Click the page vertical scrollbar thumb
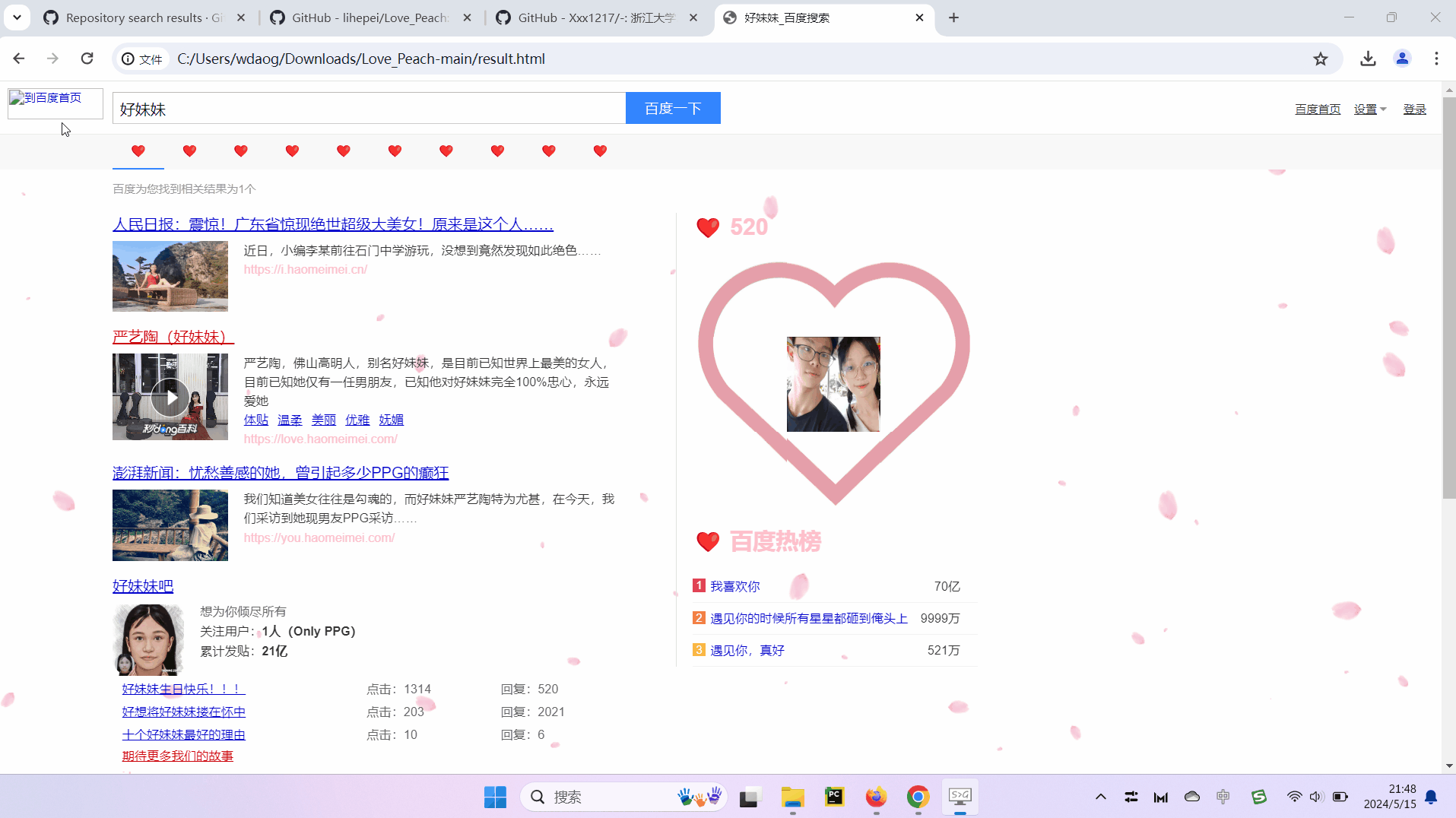1456x818 pixels. pos(1449,296)
